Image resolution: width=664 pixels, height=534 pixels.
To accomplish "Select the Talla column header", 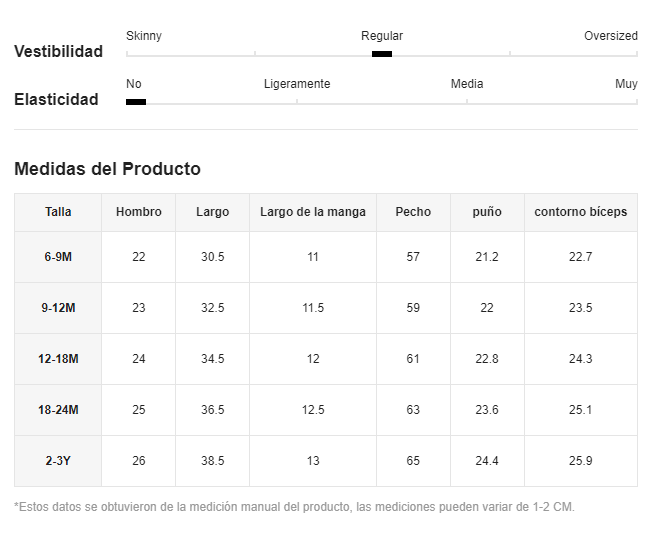I will point(58,212).
